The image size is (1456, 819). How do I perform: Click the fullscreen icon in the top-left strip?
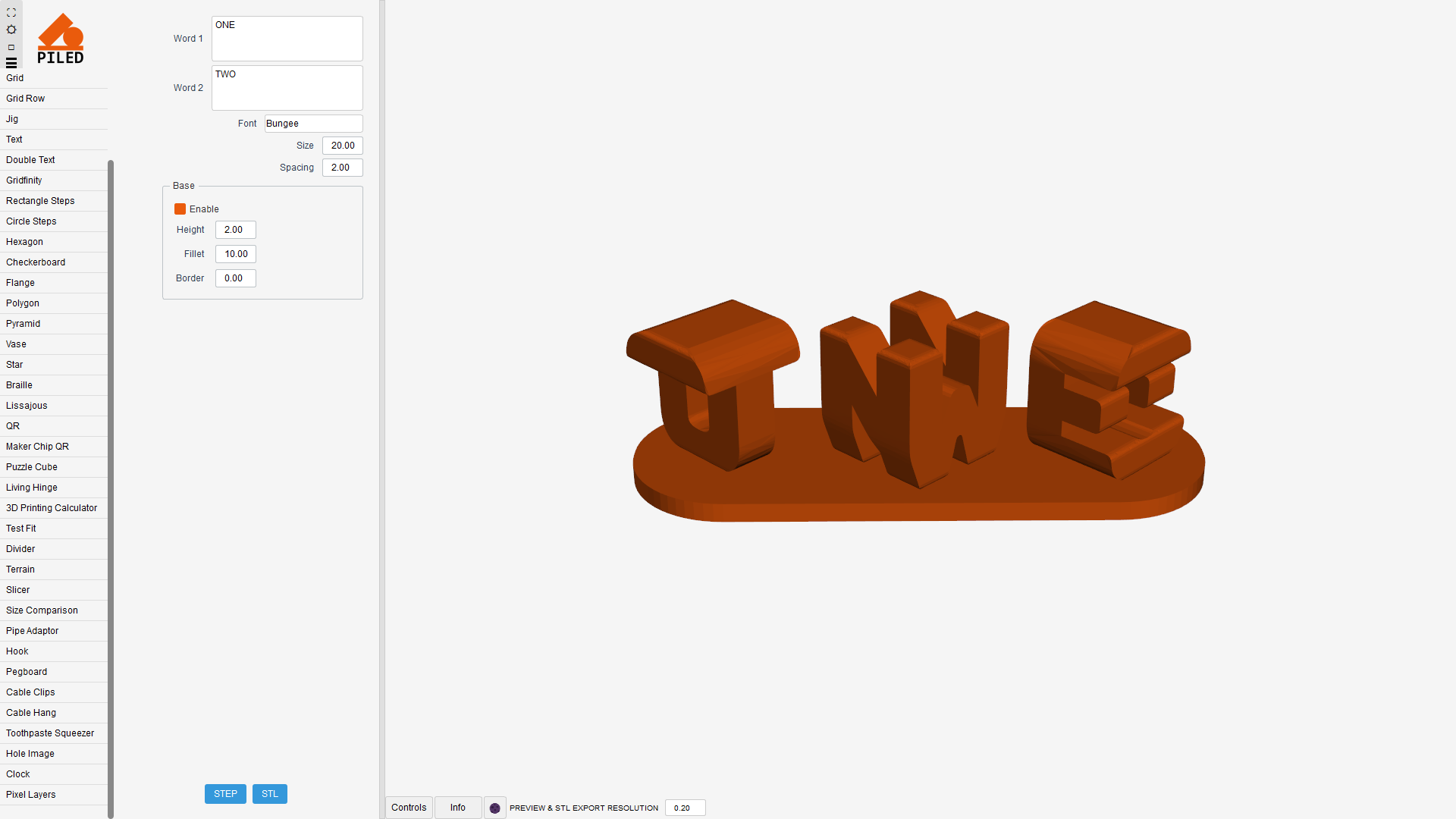(x=11, y=13)
